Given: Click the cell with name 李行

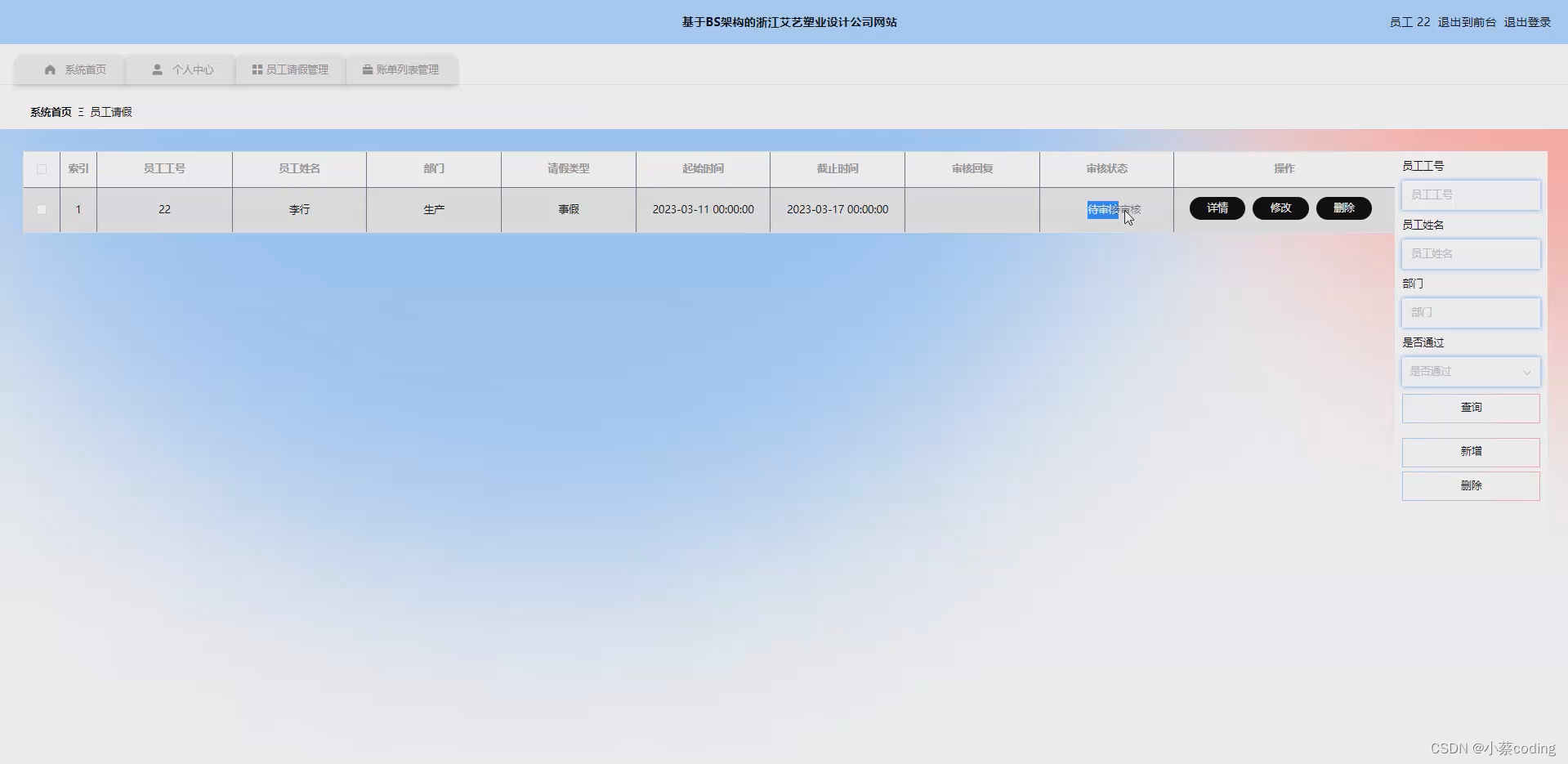Looking at the screenshot, I should (x=299, y=210).
